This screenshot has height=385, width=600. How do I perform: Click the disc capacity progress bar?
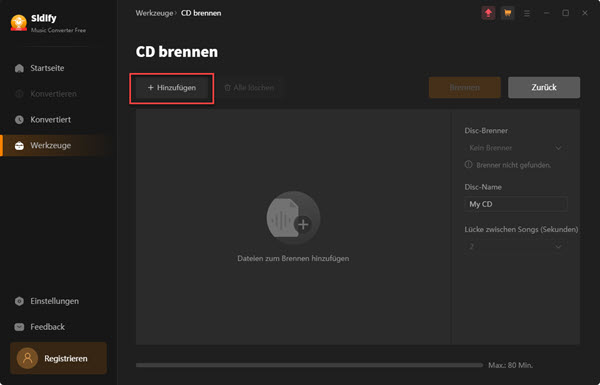(x=309, y=365)
